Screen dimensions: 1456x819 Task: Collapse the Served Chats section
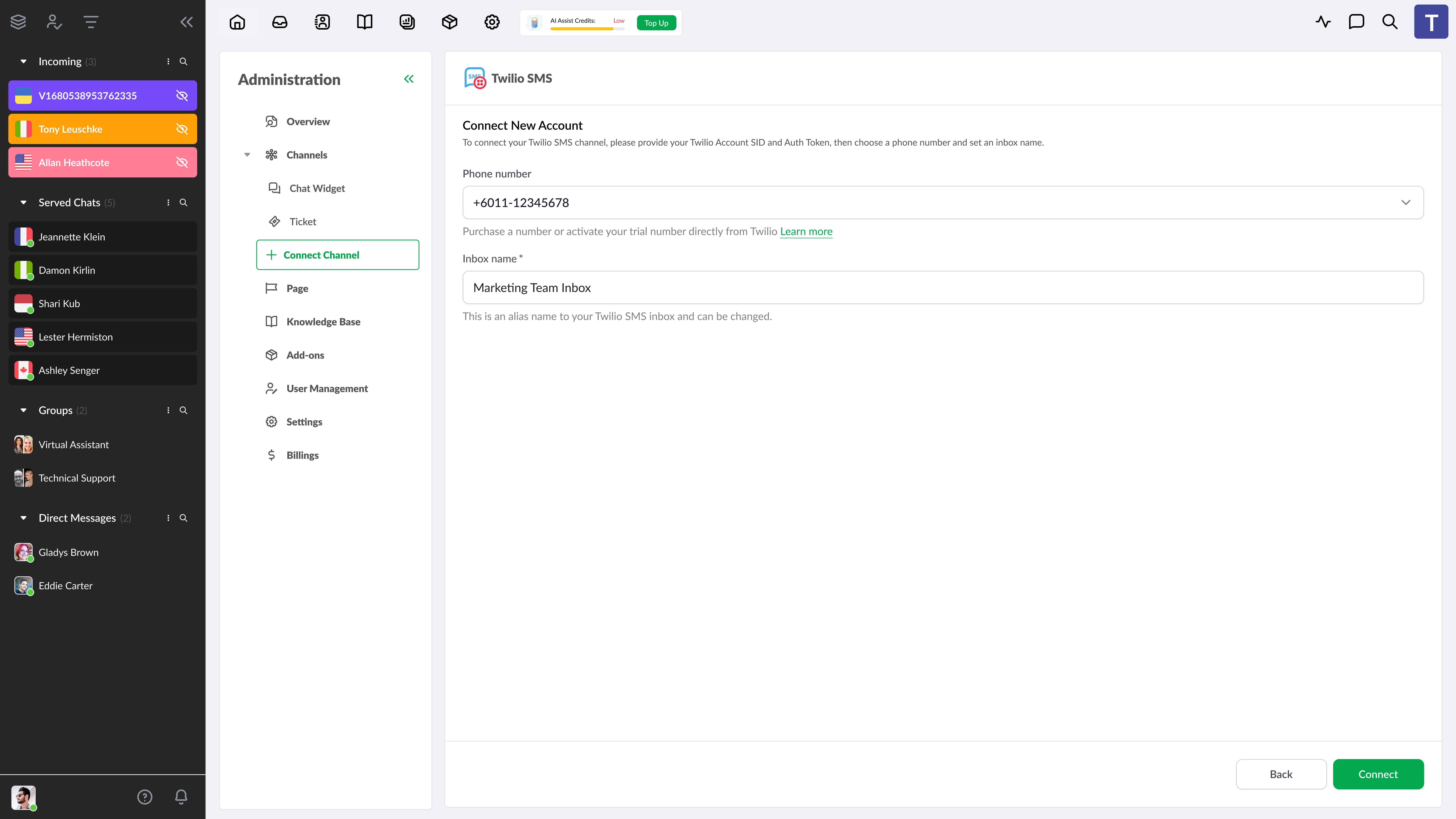pos(23,202)
